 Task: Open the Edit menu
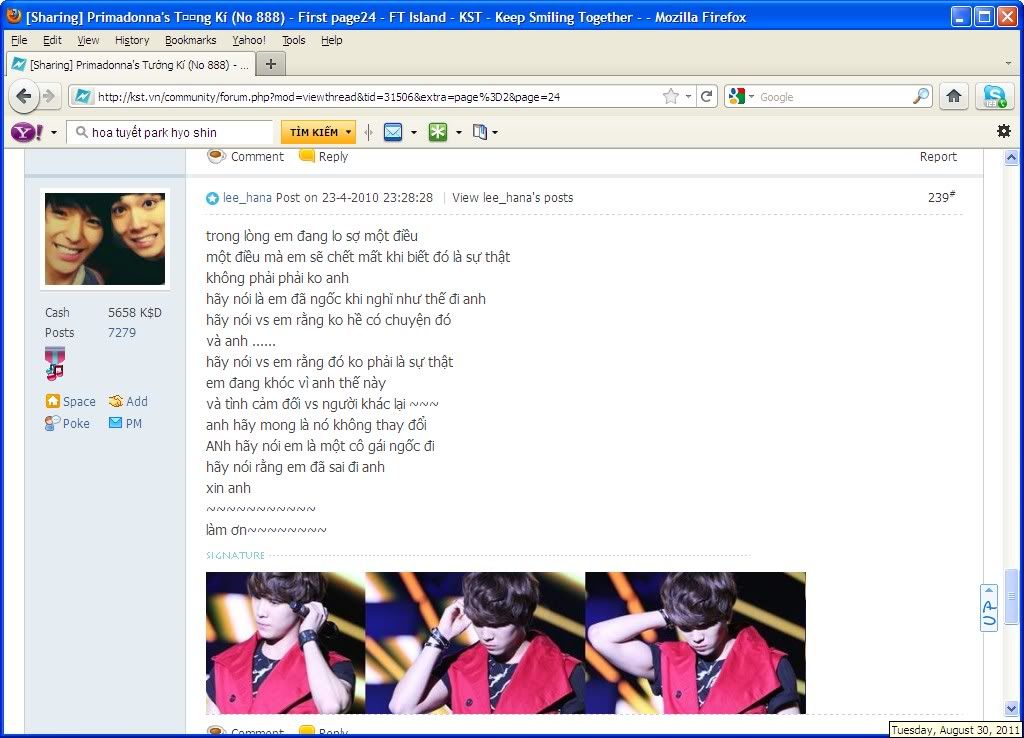click(x=52, y=40)
